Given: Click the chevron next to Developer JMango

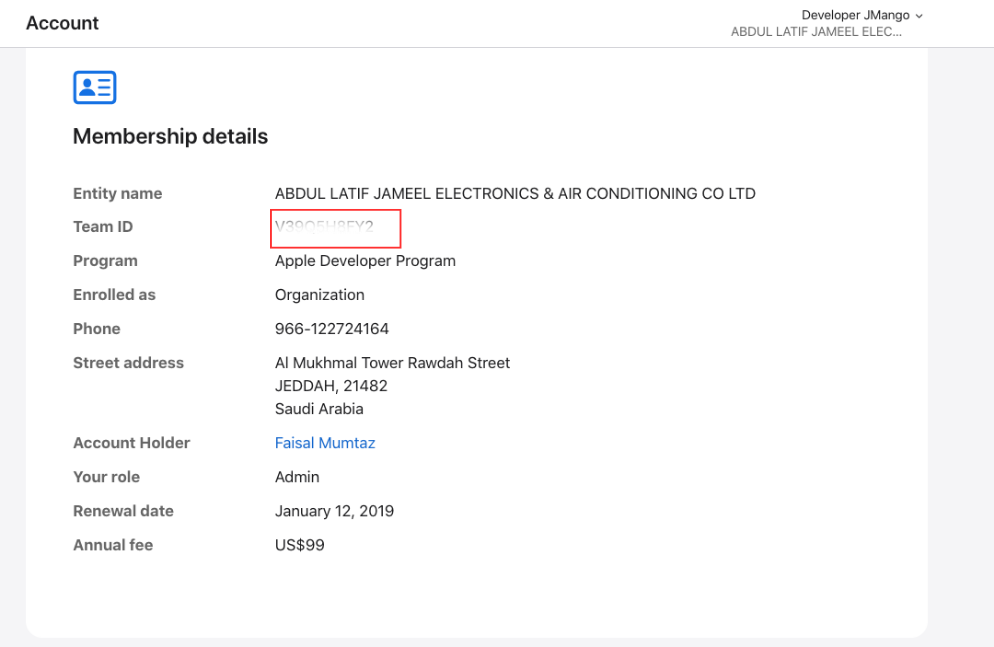Looking at the screenshot, I should click(x=919, y=16).
